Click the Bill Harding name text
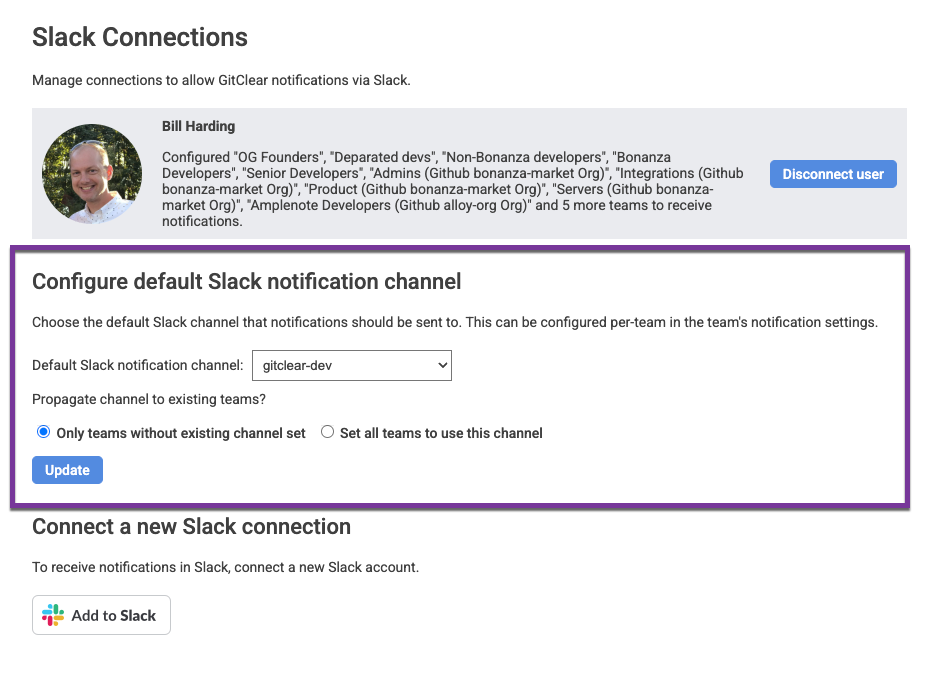Viewport: 936px width, 676px height. click(198, 127)
